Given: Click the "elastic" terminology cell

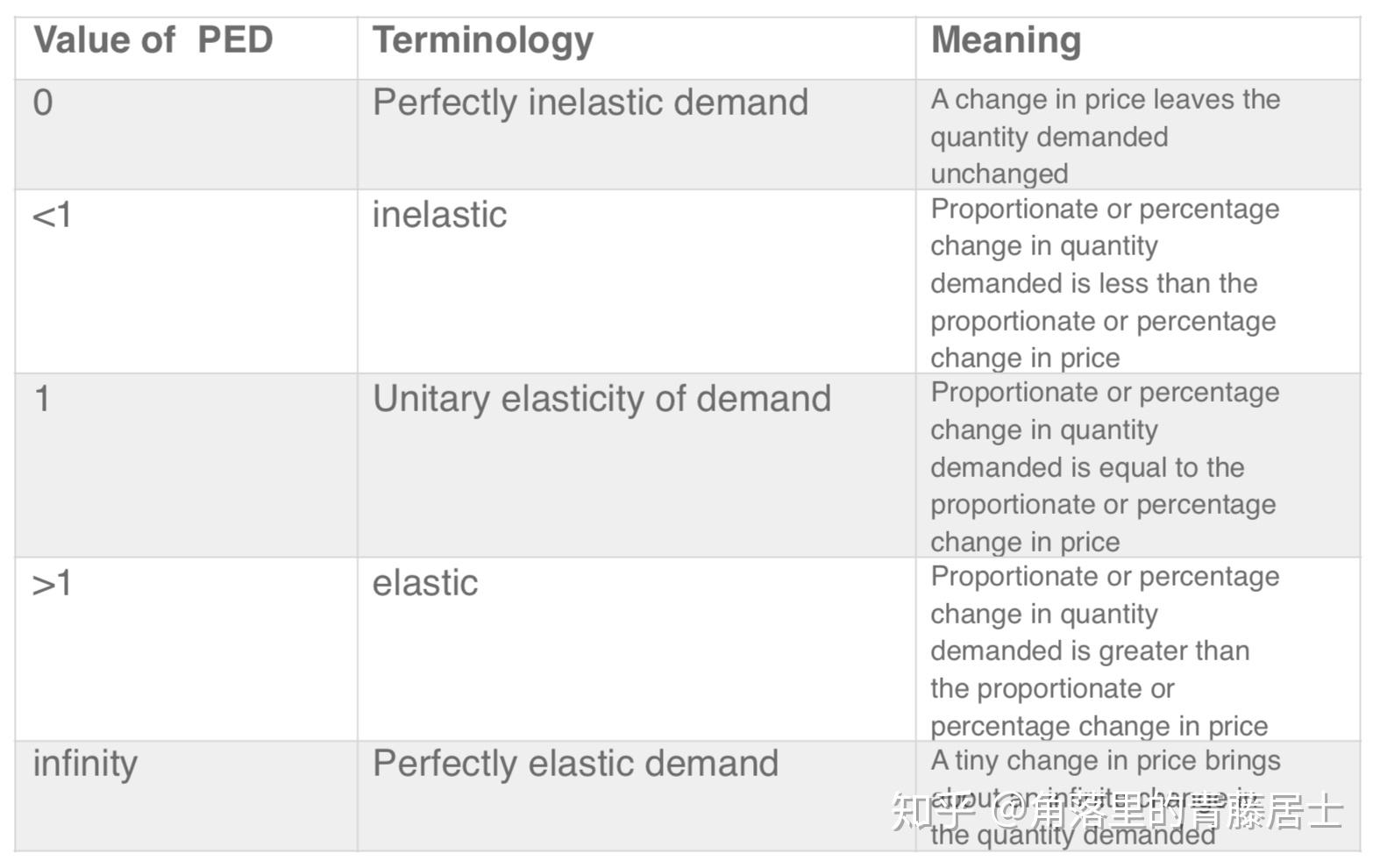Looking at the screenshot, I should [x=425, y=584].
